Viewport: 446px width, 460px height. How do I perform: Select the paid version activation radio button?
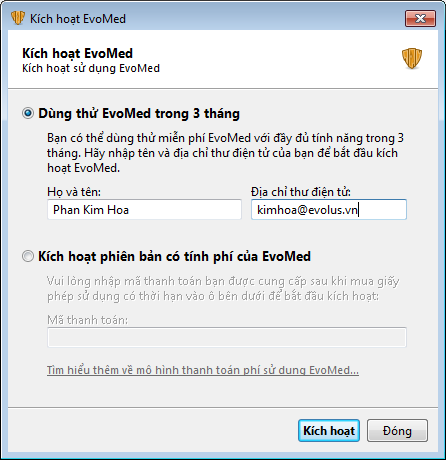pyautogui.click(x=28, y=256)
